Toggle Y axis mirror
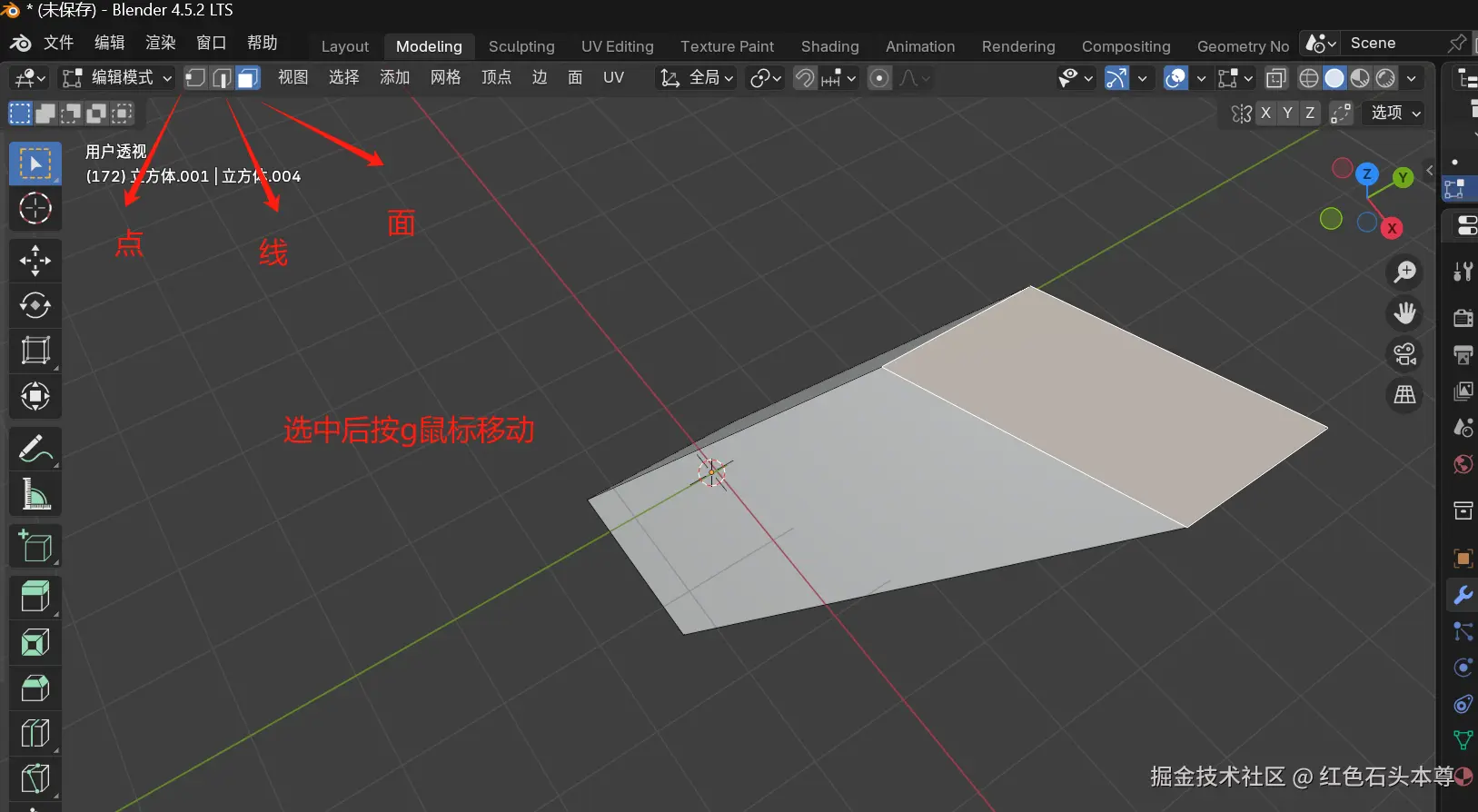This screenshot has height=812, width=1478. point(1287,113)
